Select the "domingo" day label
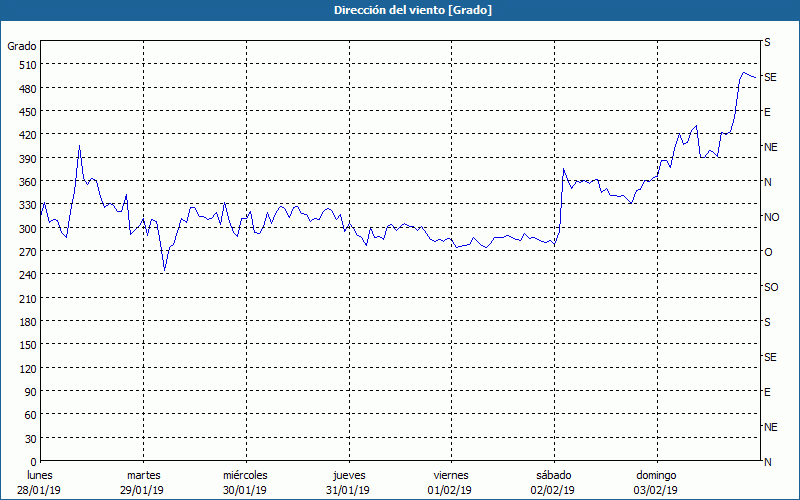The image size is (800, 500). 656,475
